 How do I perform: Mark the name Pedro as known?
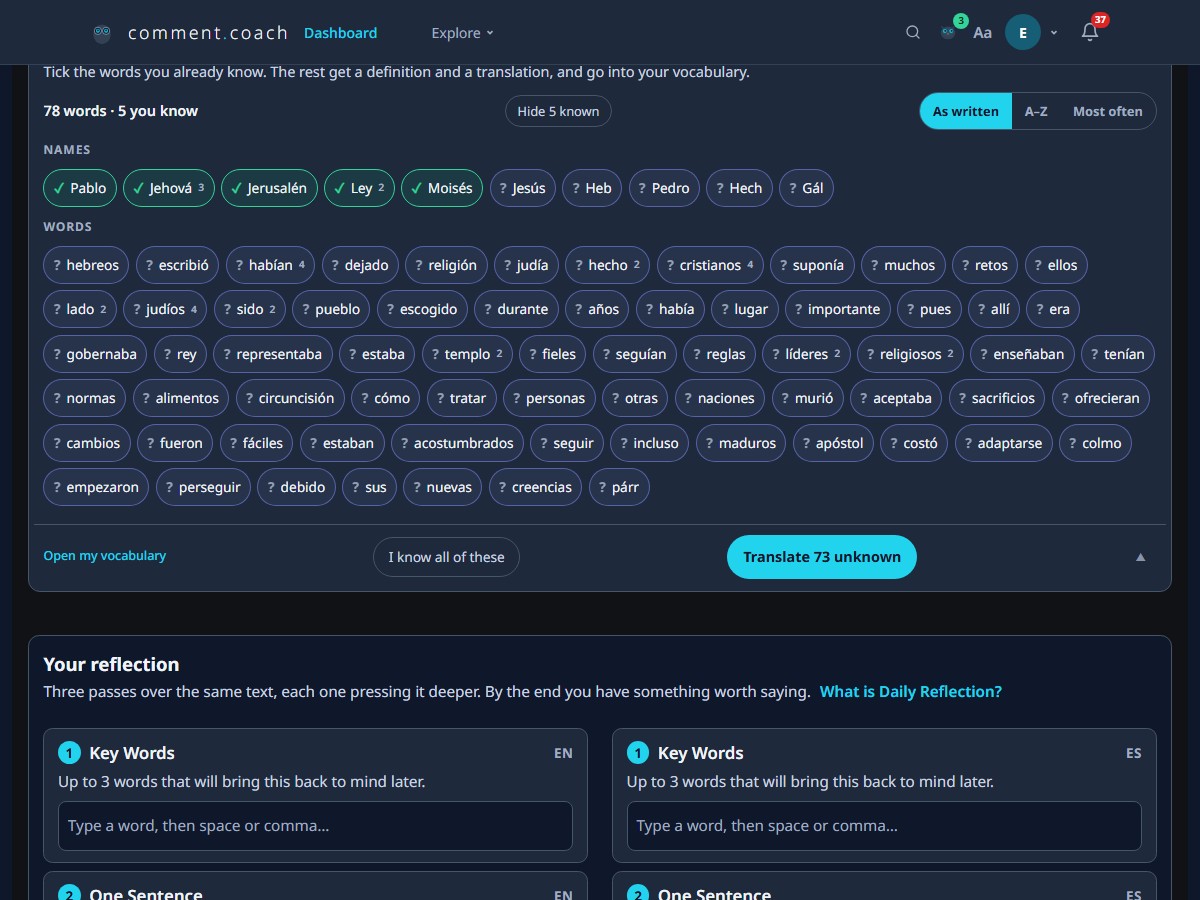pos(664,188)
